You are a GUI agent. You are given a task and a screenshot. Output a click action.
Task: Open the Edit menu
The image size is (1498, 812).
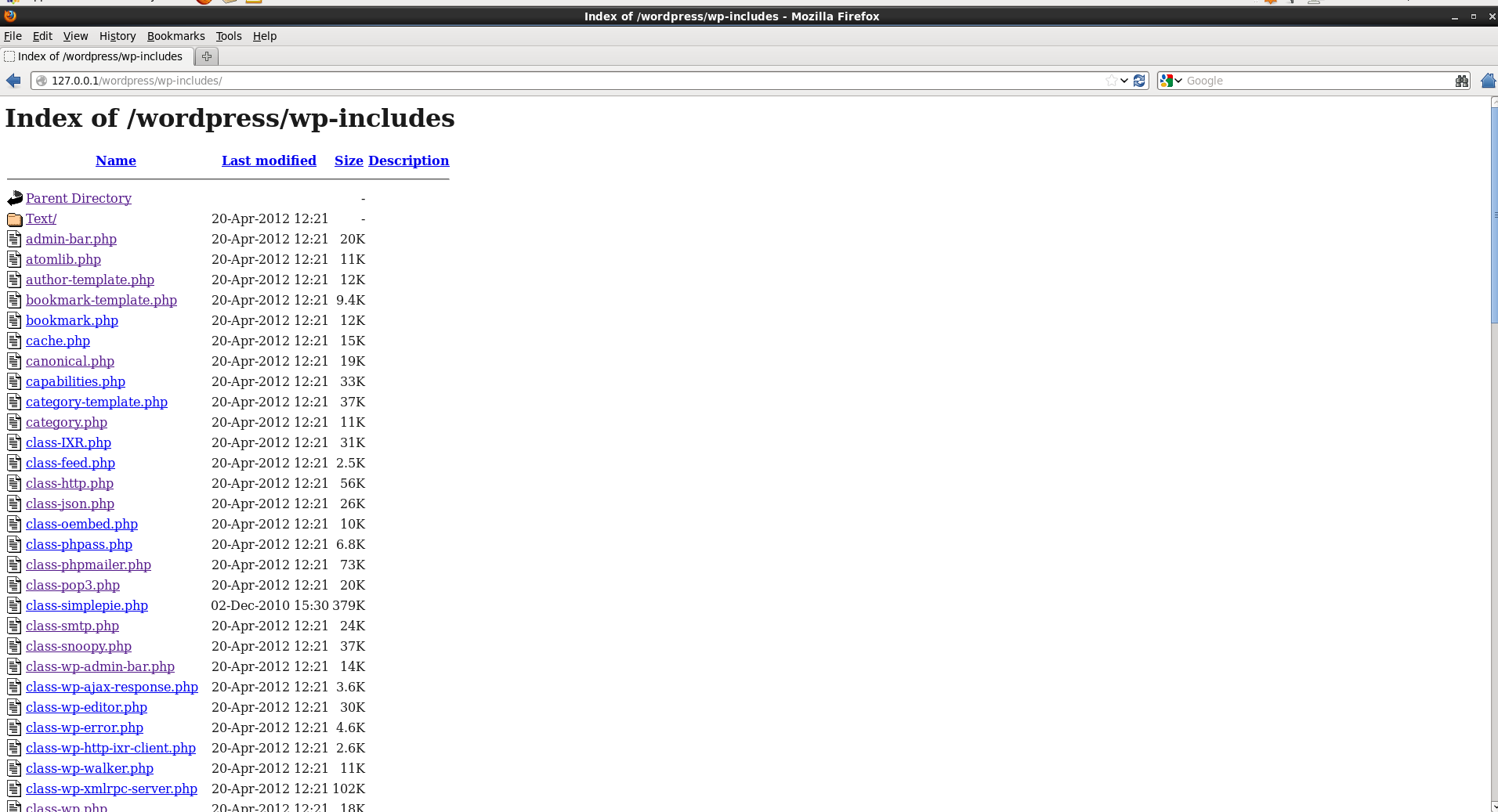pyautogui.click(x=42, y=36)
